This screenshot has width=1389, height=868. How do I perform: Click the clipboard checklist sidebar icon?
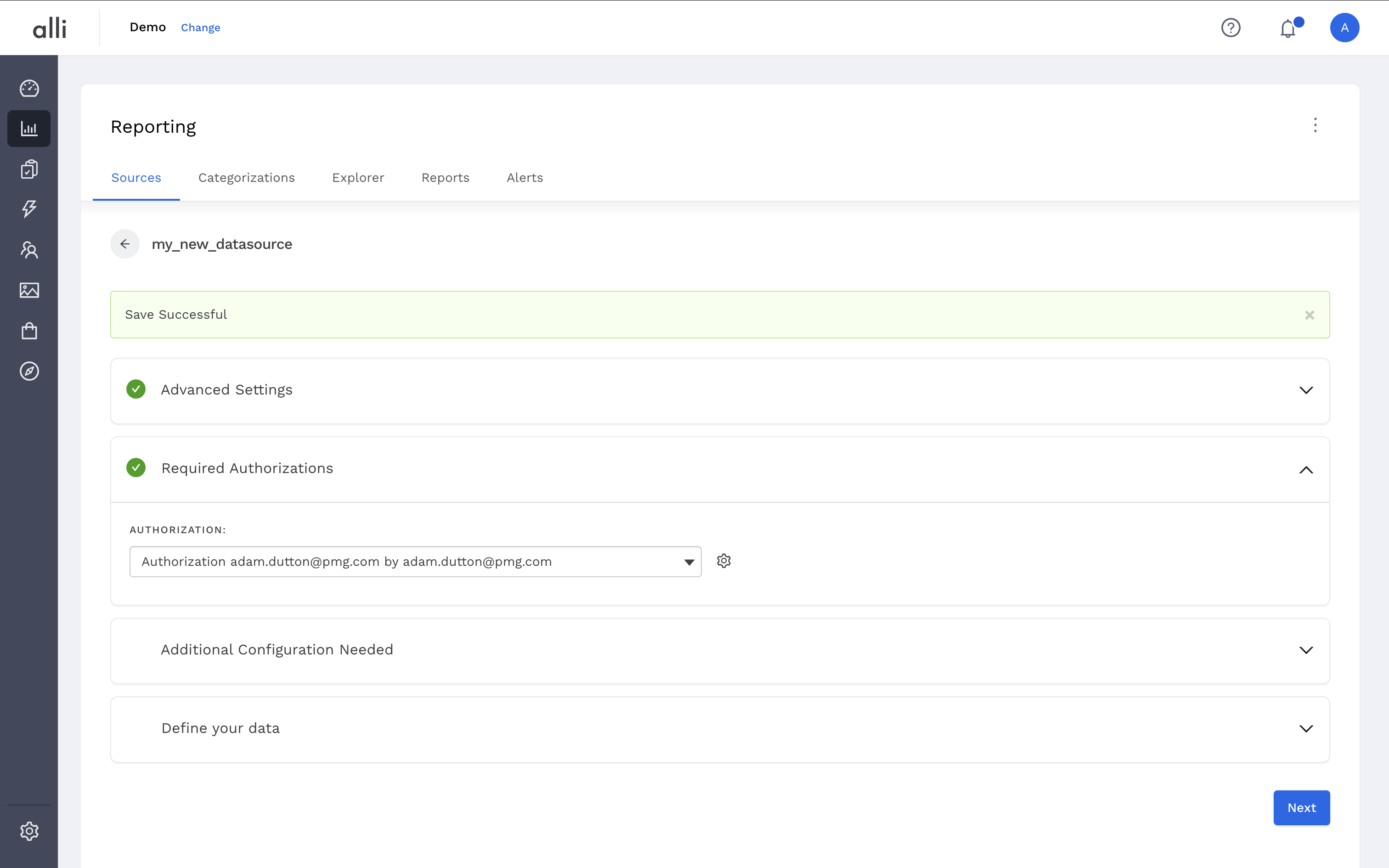click(x=28, y=169)
